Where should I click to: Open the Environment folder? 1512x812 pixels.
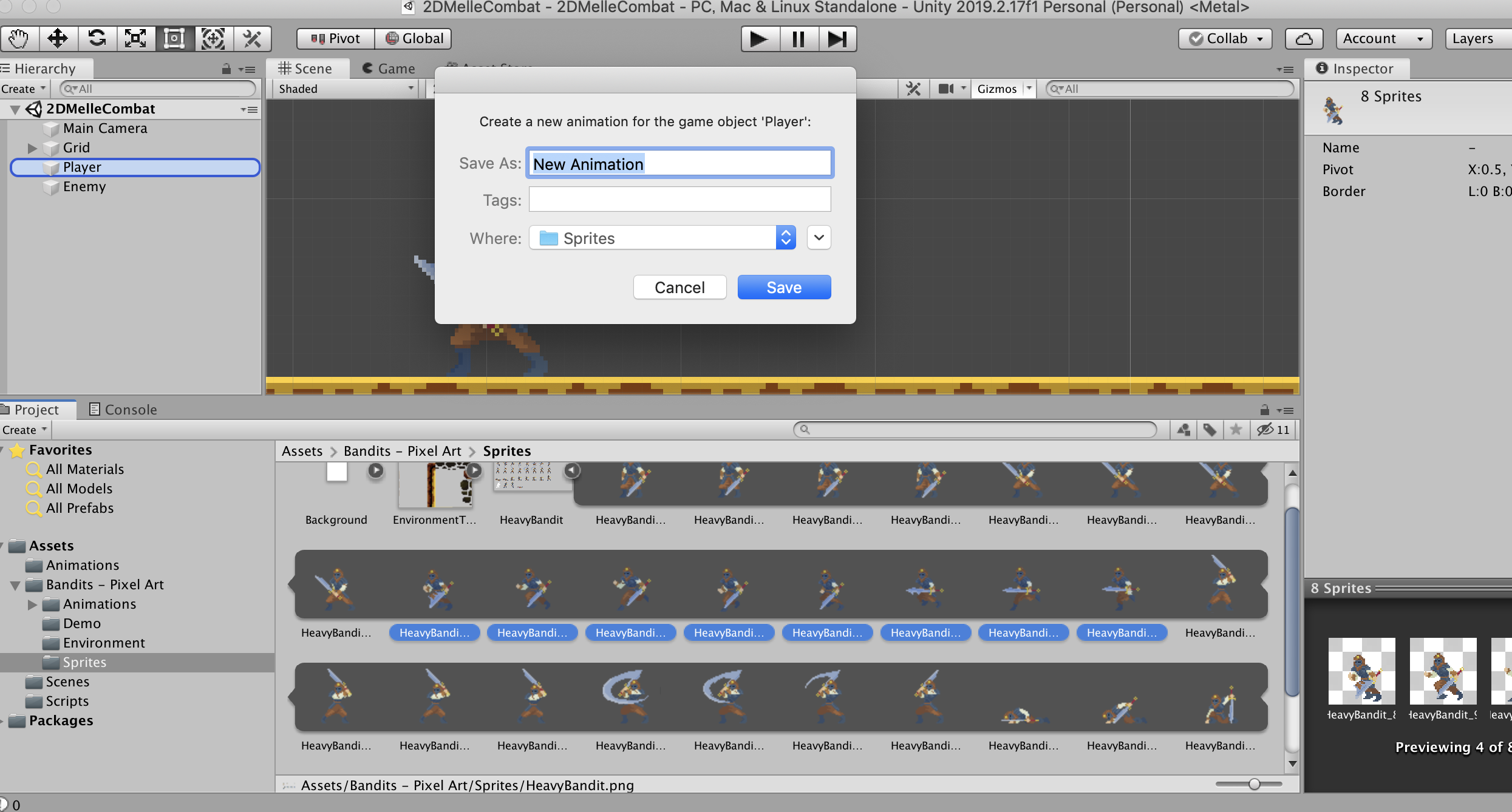104,643
